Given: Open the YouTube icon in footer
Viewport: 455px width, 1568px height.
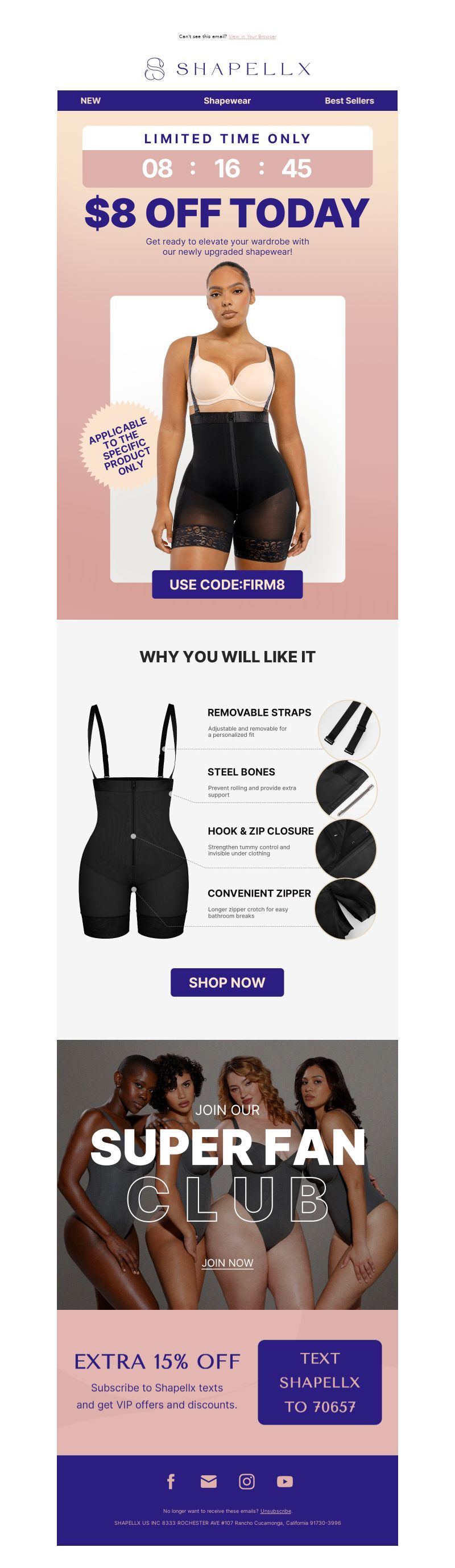Looking at the screenshot, I should (x=284, y=1482).
